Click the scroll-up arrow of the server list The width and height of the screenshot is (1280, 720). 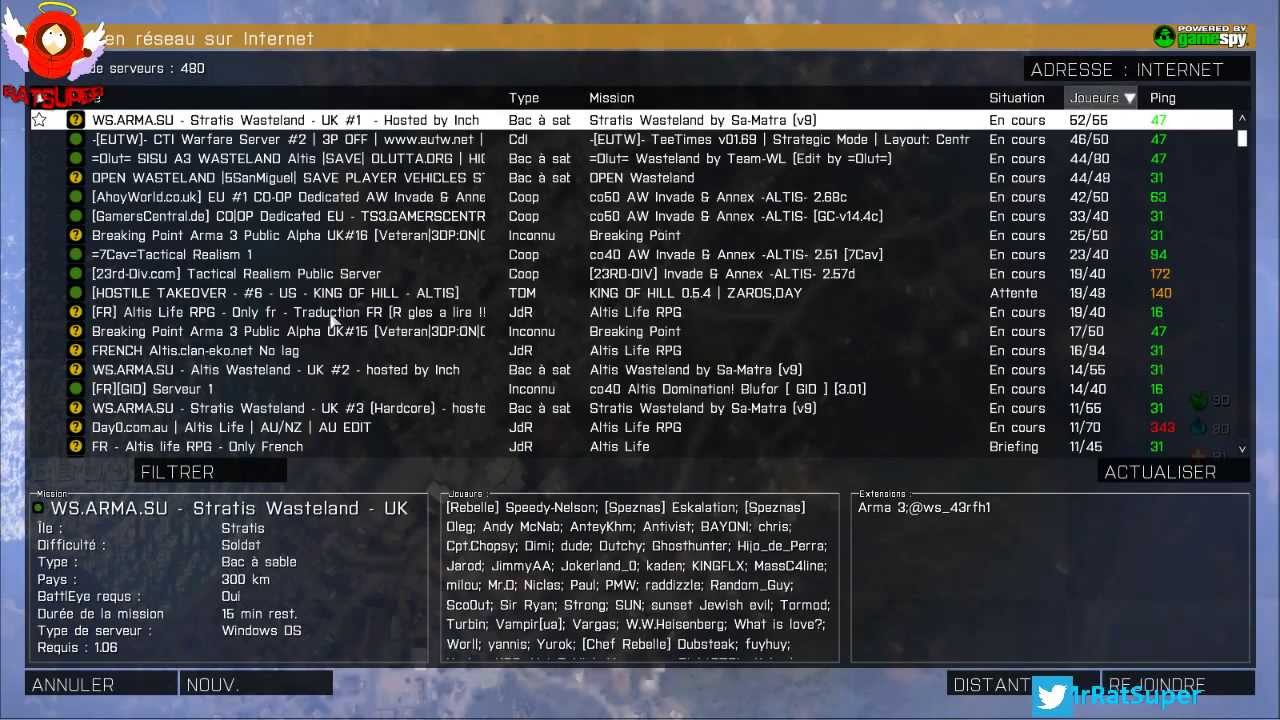(1243, 119)
